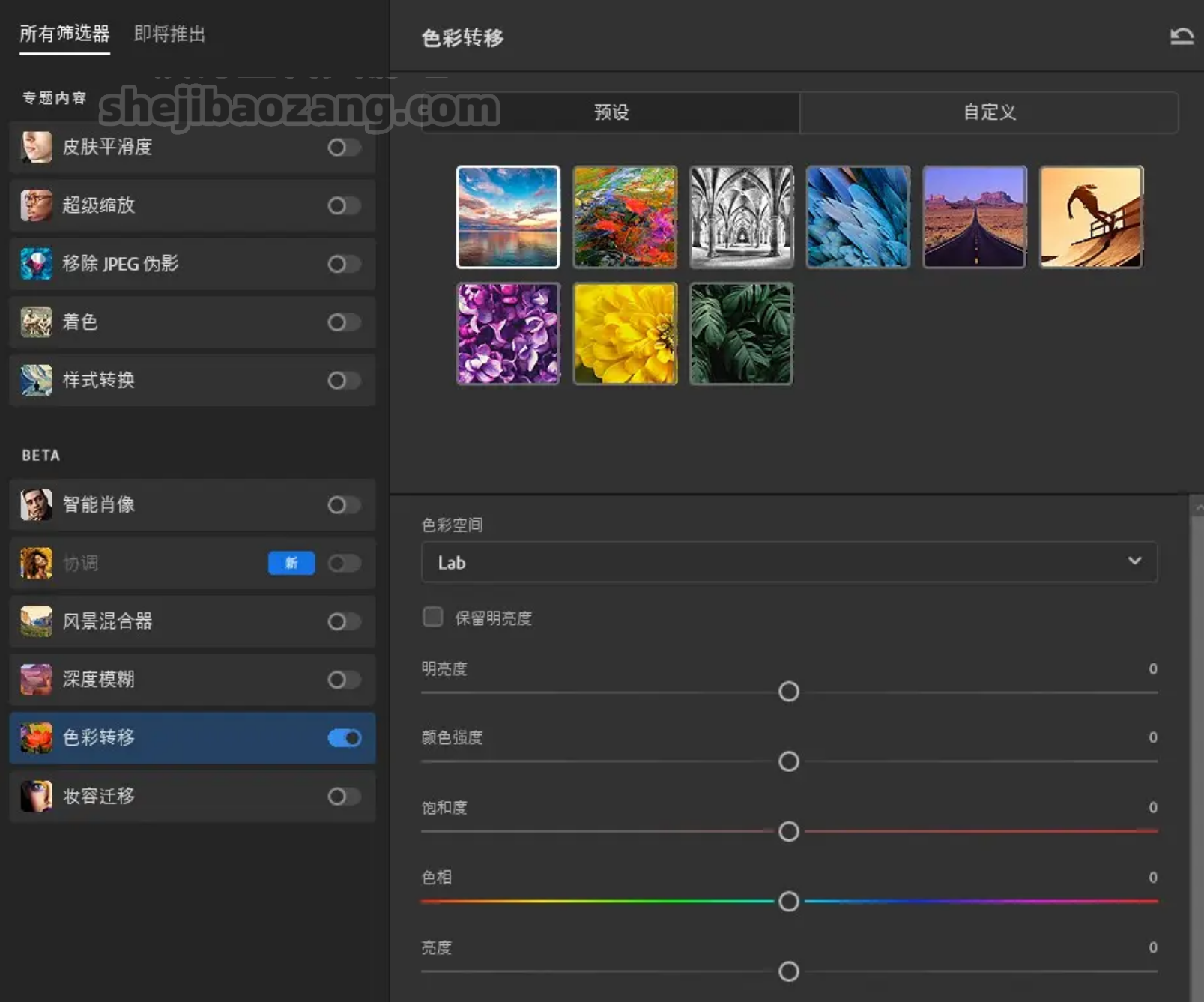Choose the purple flowers preset

pos(508,334)
